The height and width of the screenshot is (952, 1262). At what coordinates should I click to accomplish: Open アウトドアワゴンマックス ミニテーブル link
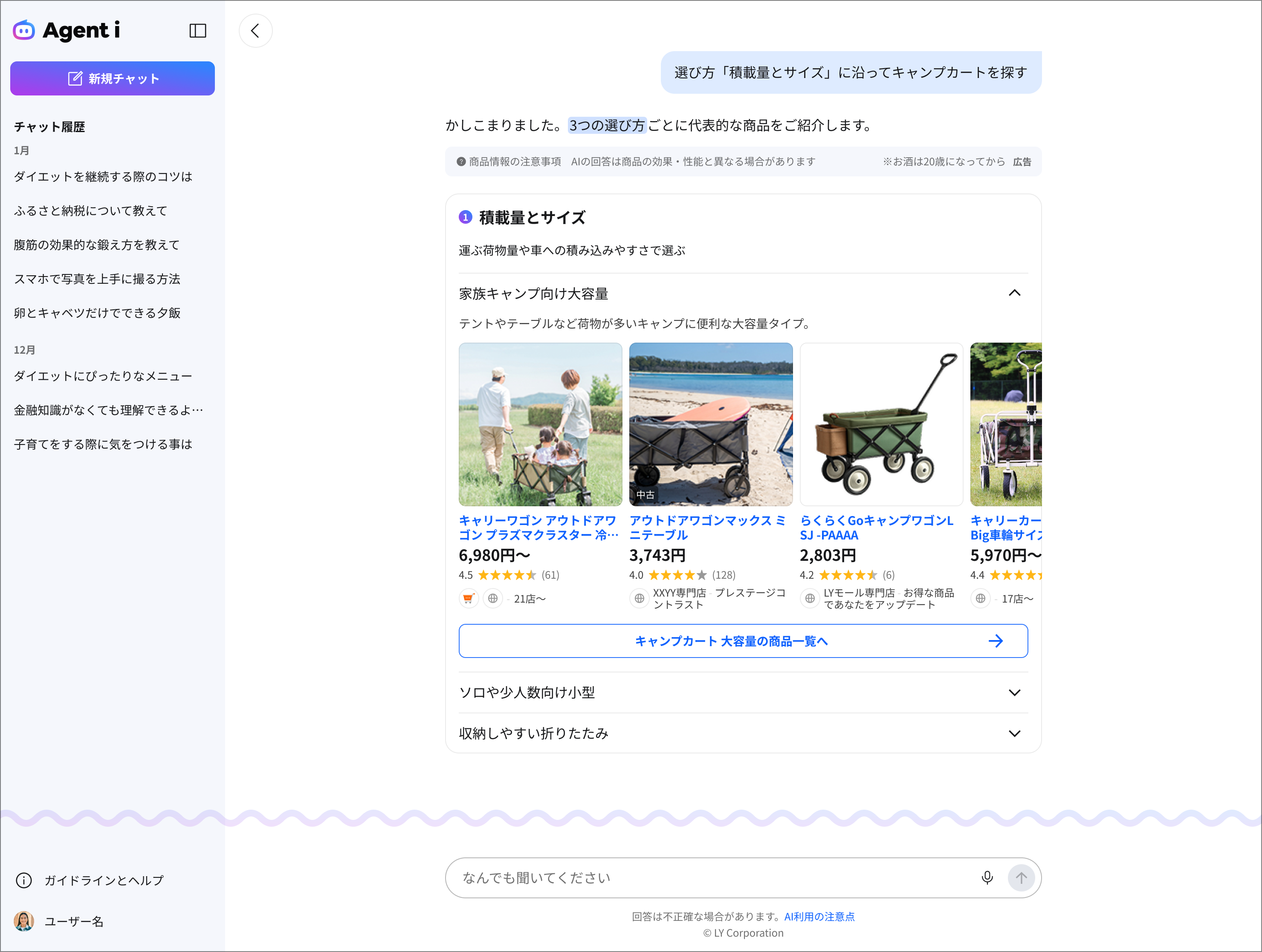pyautogui.click(x=707, y=528)
